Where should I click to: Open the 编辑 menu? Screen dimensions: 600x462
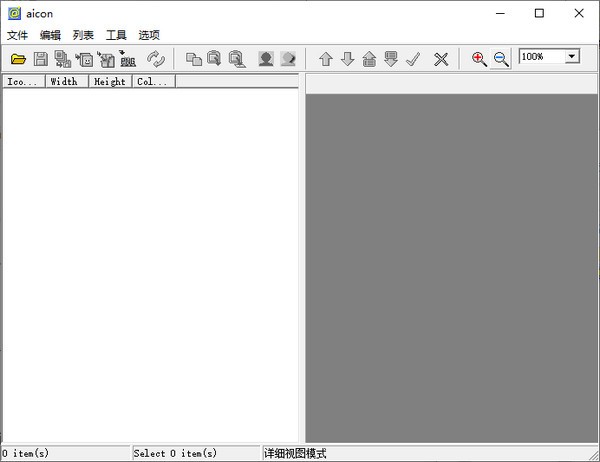(50, 35)
